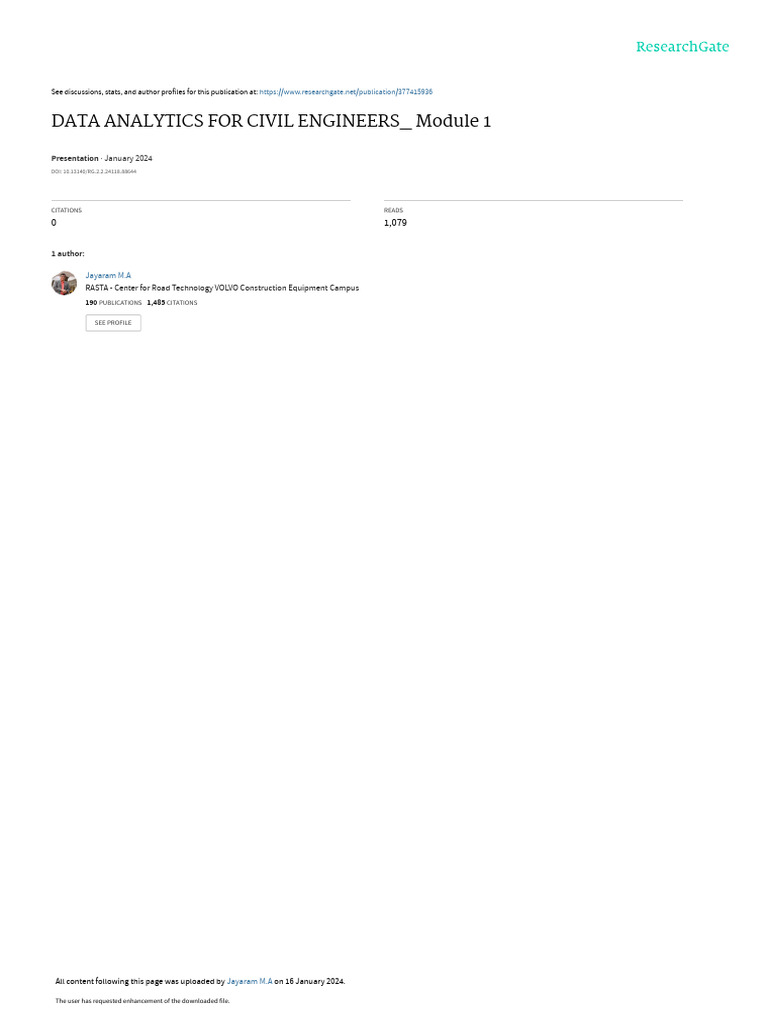
Task: Click the SEE PROFILE button
Action: click(113, 323)
